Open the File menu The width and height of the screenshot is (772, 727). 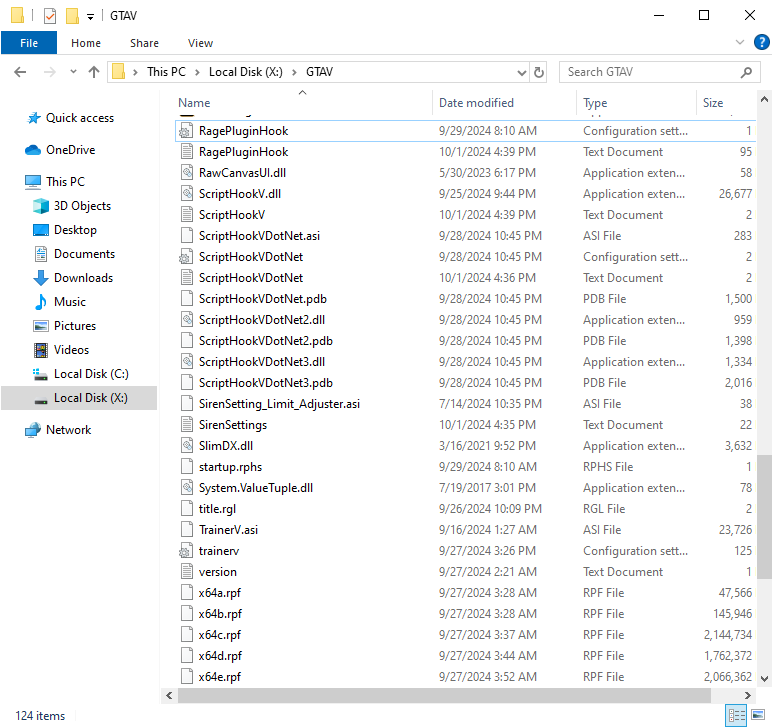coord(29,43)
